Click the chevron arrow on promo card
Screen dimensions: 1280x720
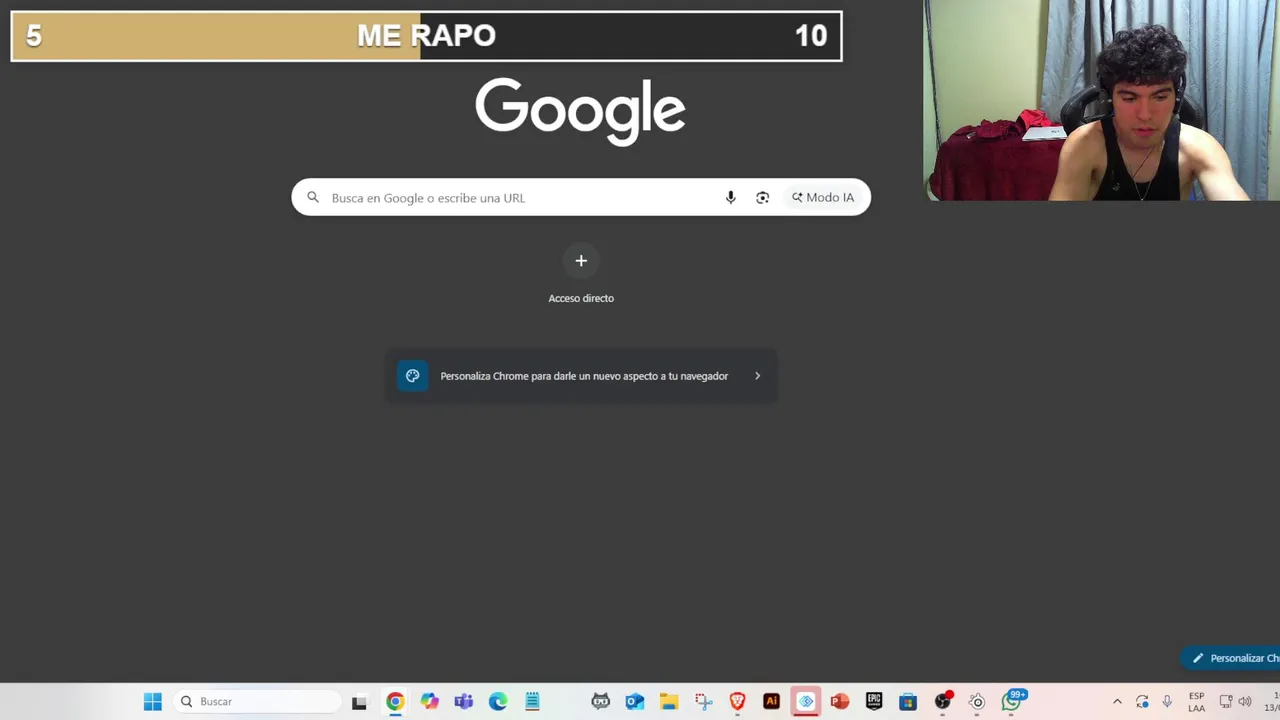point(757,376)
